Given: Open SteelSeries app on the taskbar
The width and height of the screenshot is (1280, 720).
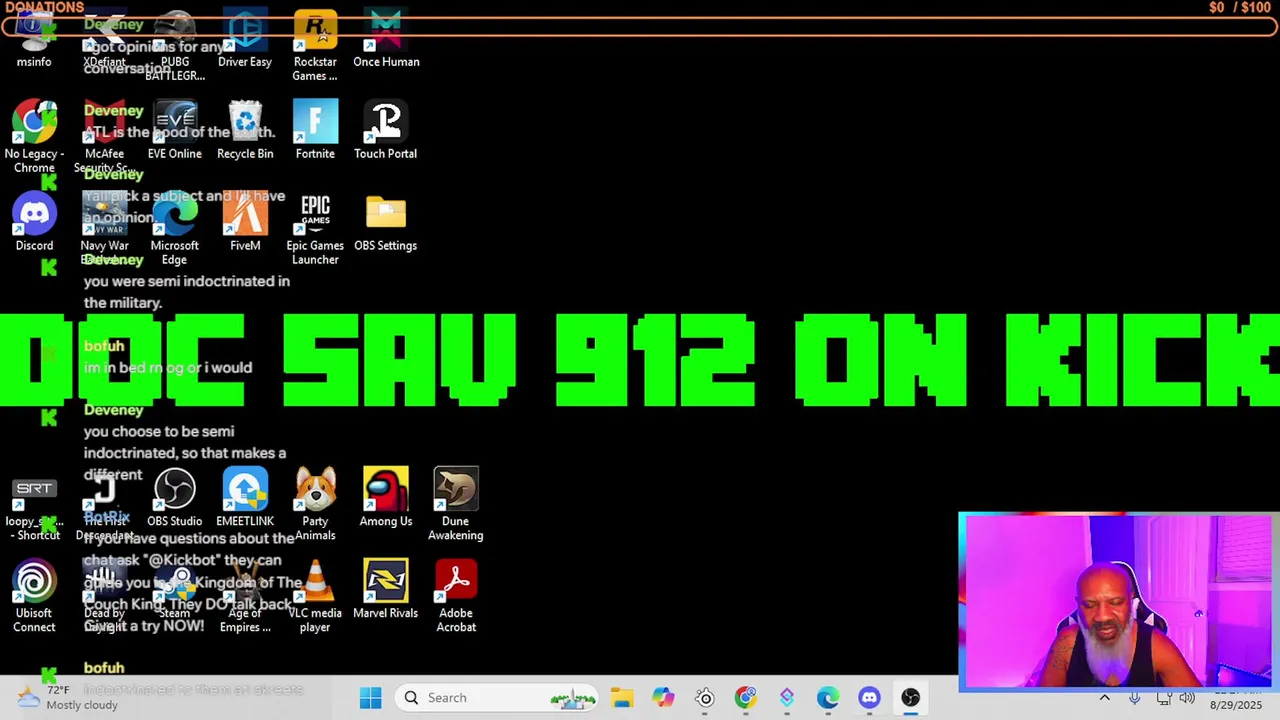Looking at the screenshot, I should pyautogui.click(x=705, y=698).
